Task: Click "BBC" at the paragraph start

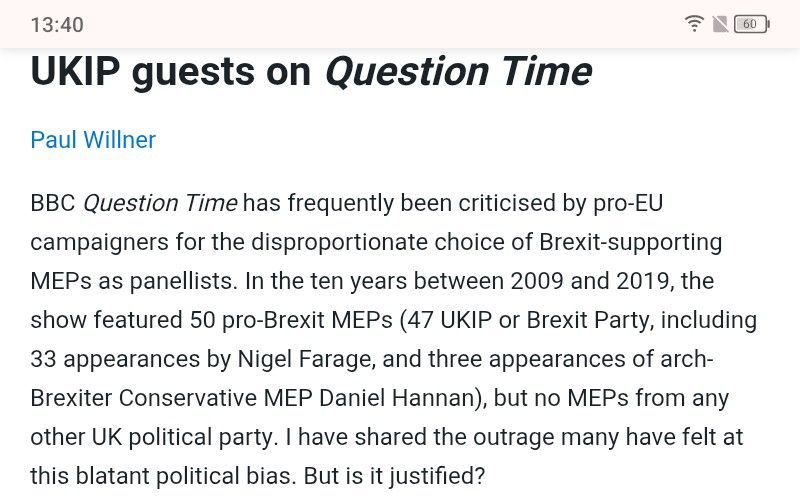Action: tap(53, 204)
